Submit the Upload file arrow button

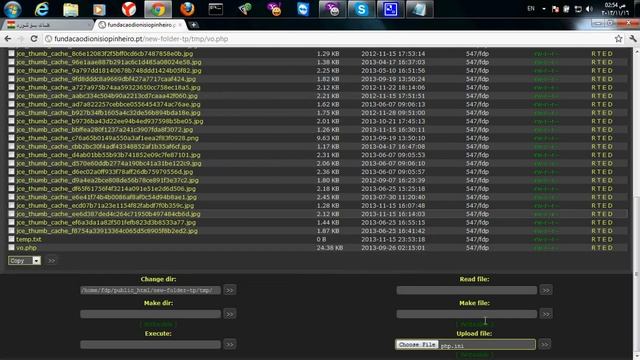pyautogui.click(x=544, y=344)
